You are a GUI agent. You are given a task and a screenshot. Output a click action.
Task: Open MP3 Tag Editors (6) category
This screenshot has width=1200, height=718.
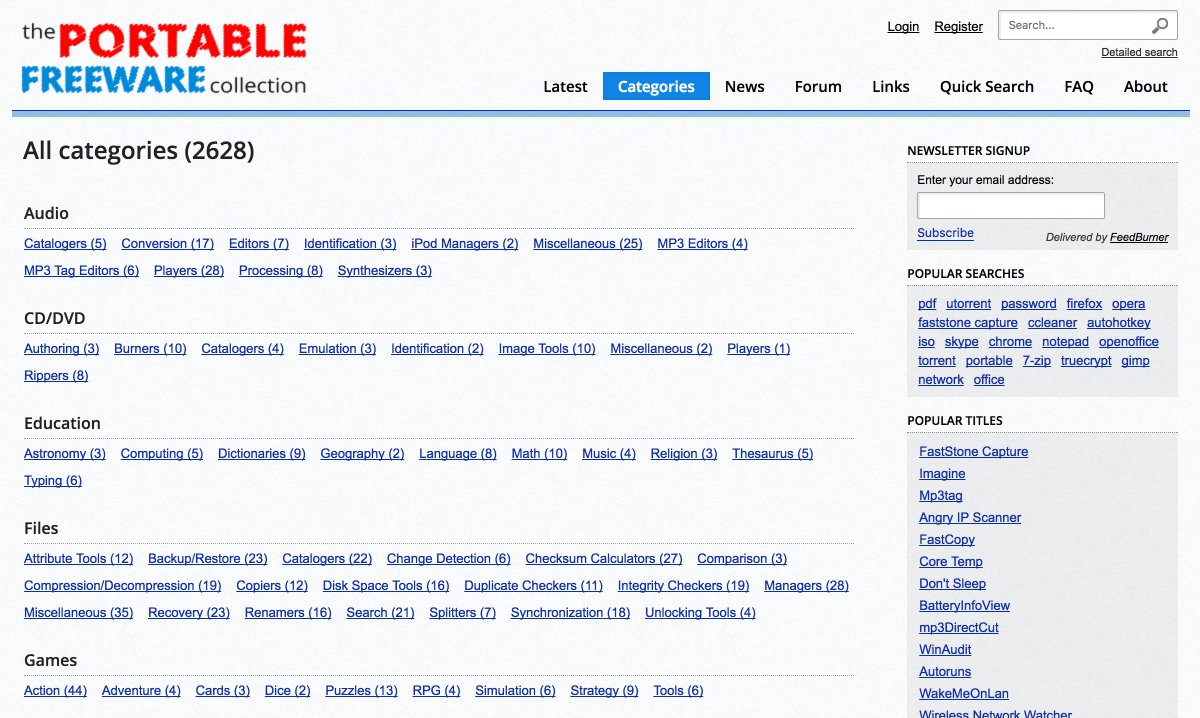pyautogui.click(x=81, y=271)
